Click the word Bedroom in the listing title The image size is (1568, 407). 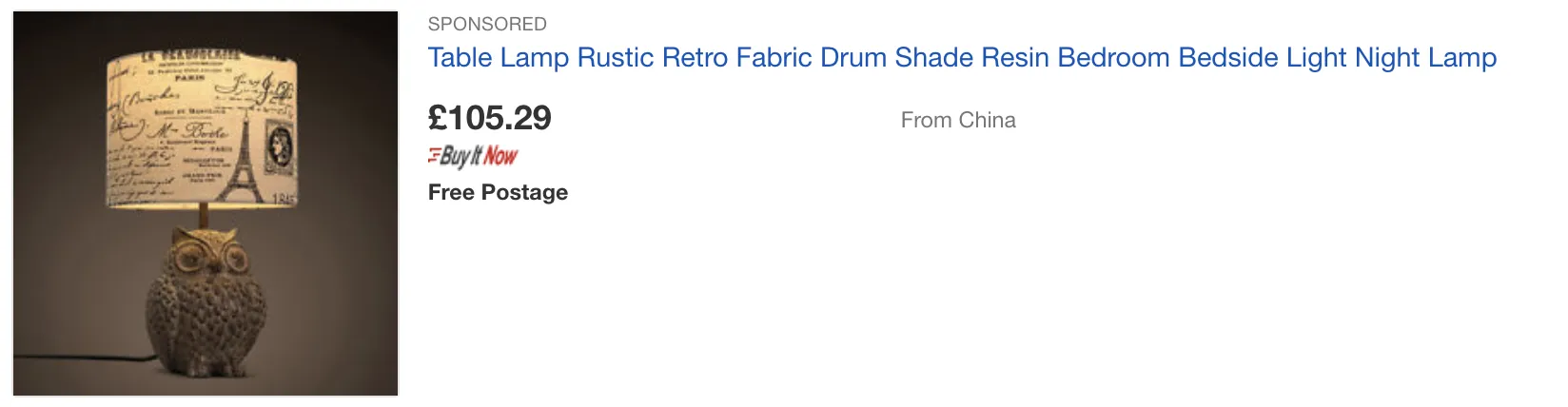point(1113,58)
